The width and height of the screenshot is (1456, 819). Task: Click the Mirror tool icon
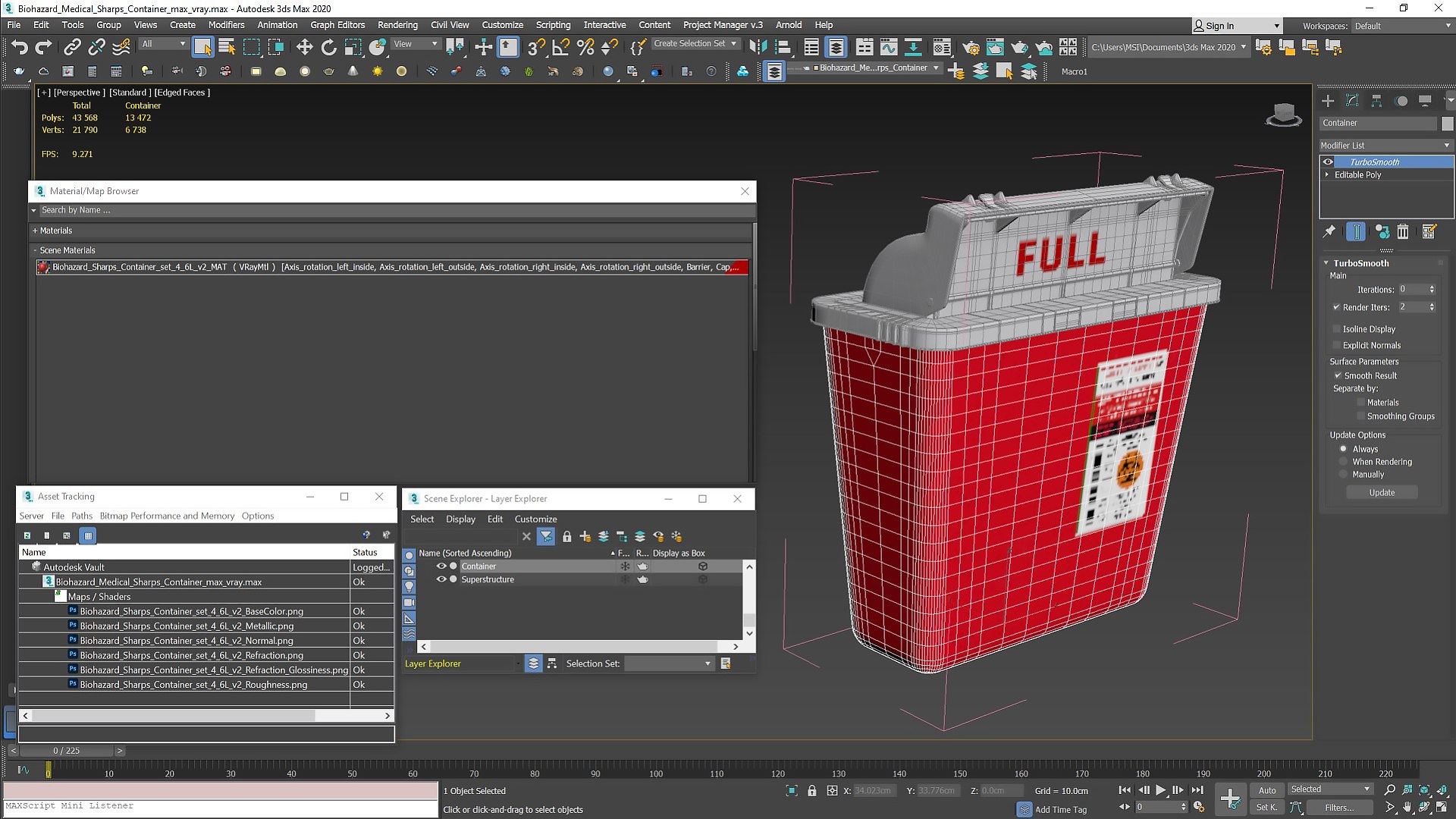757,47
